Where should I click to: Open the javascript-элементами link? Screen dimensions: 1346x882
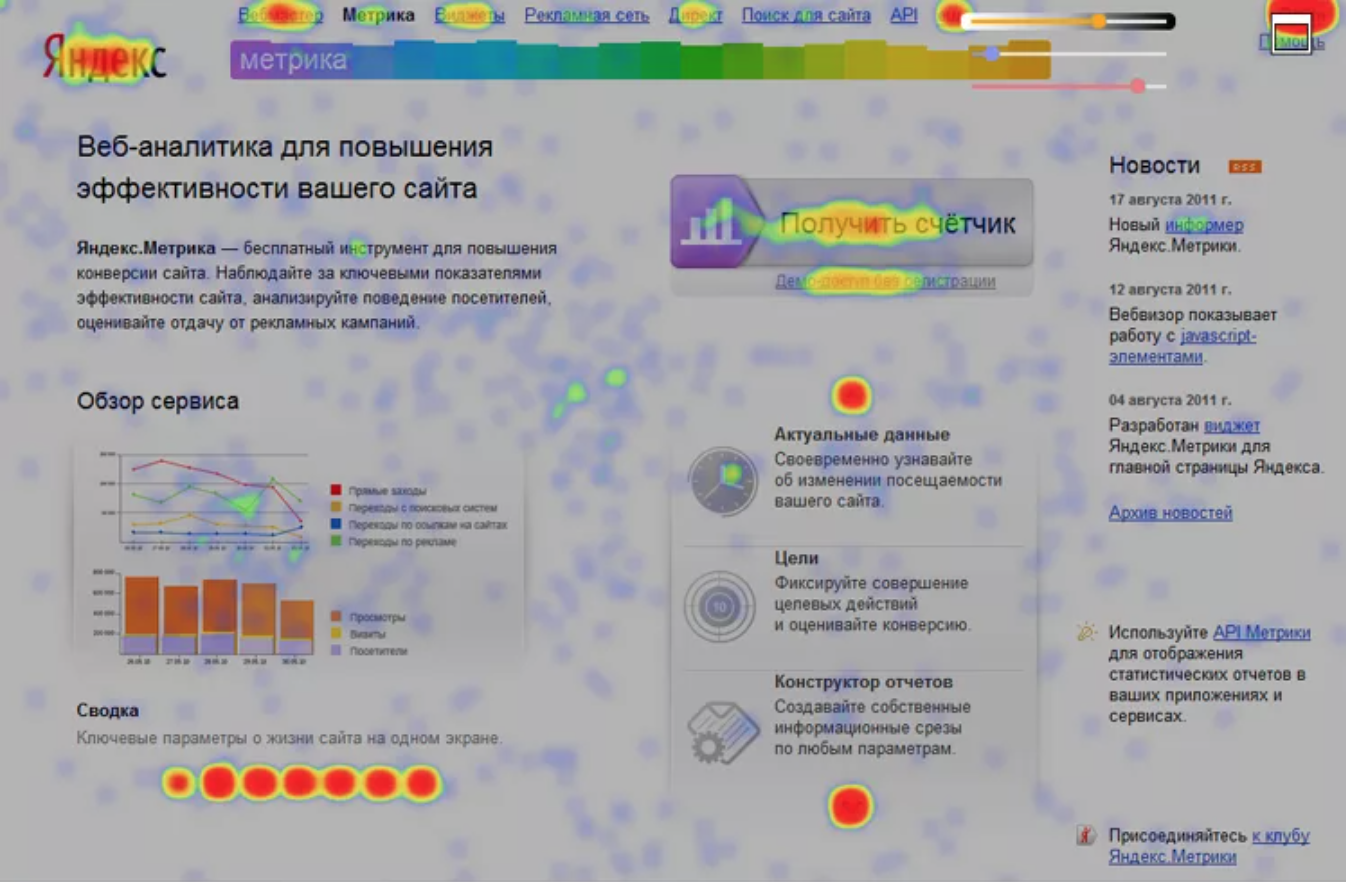tap(1183, 346)
